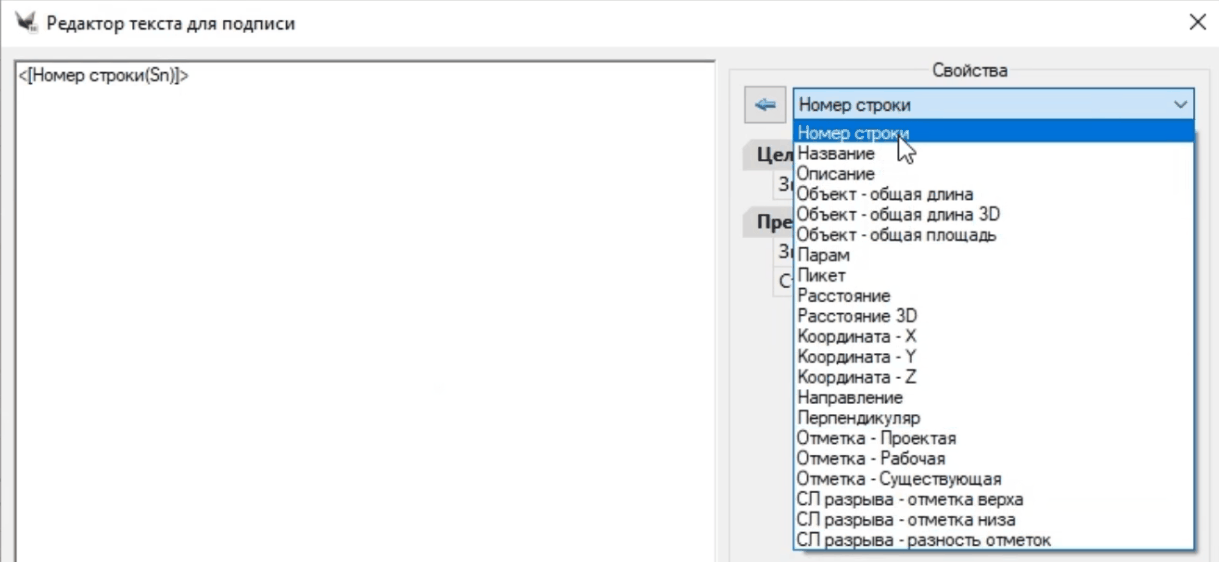Viewport: 1219px width, 562px height.
Task: Pick 'Координата - Z' from list
Action: pyautogui.click(x=857, y=377)
